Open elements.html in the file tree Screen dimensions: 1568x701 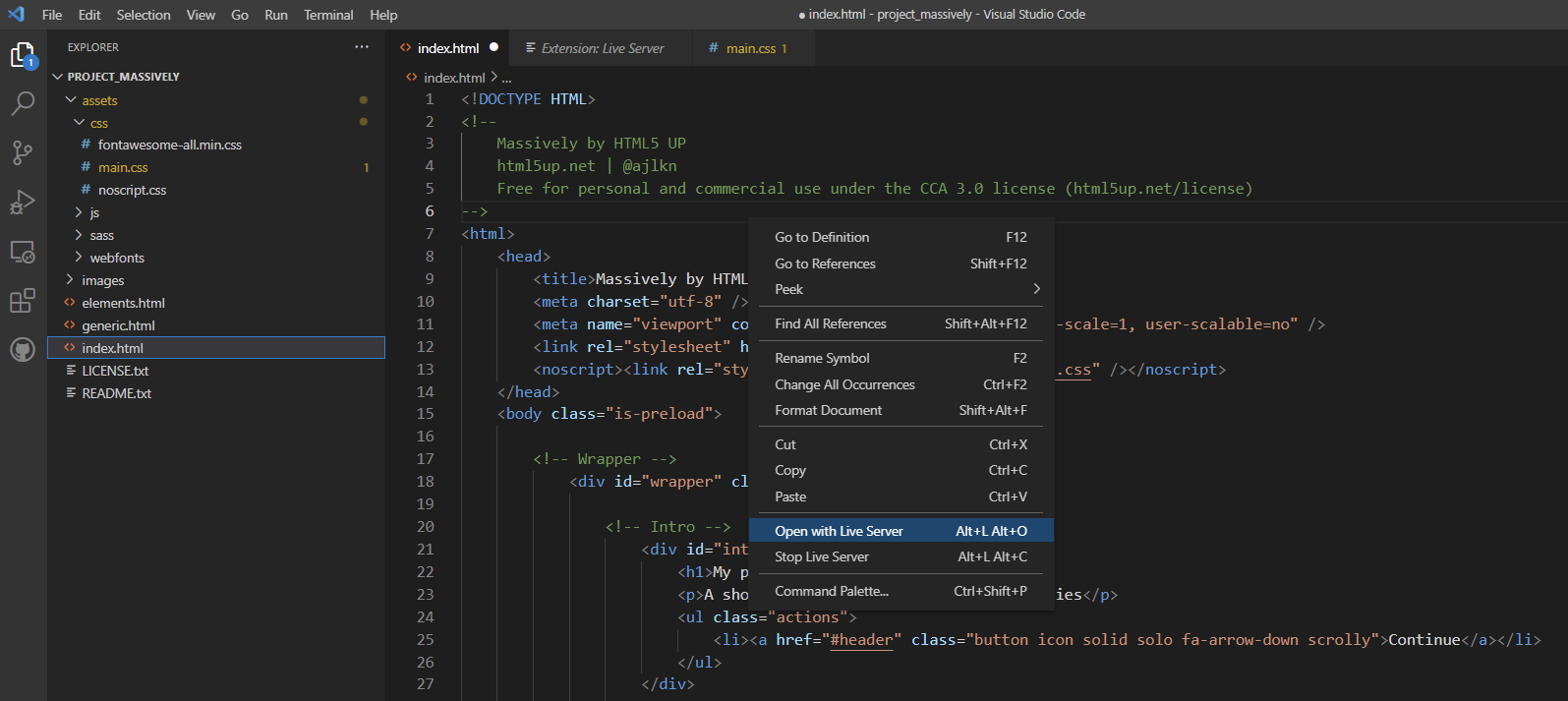123,303
